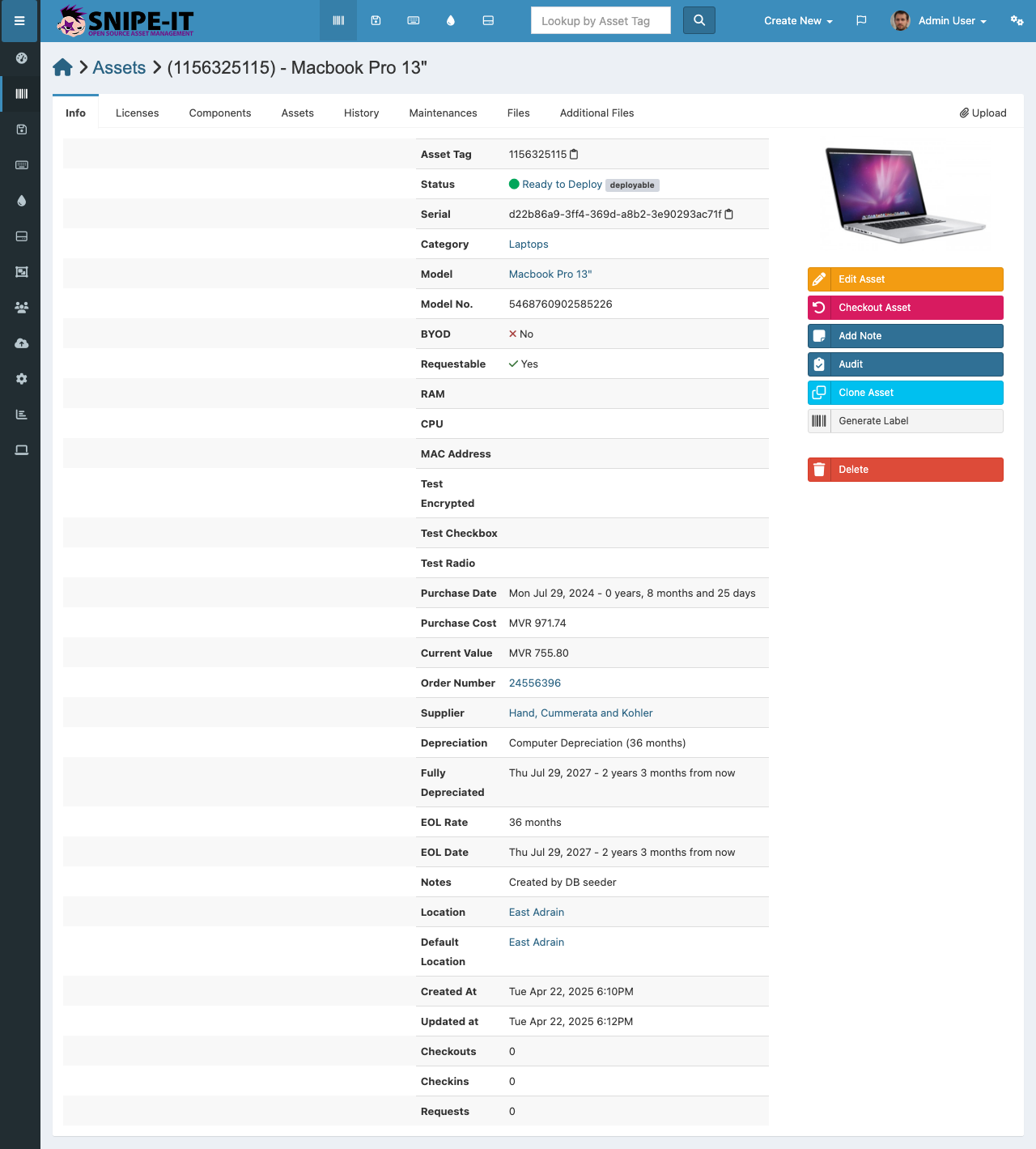
Task: Open Import cloud upload icon in sidebar
Action: [x=22, y=343]
